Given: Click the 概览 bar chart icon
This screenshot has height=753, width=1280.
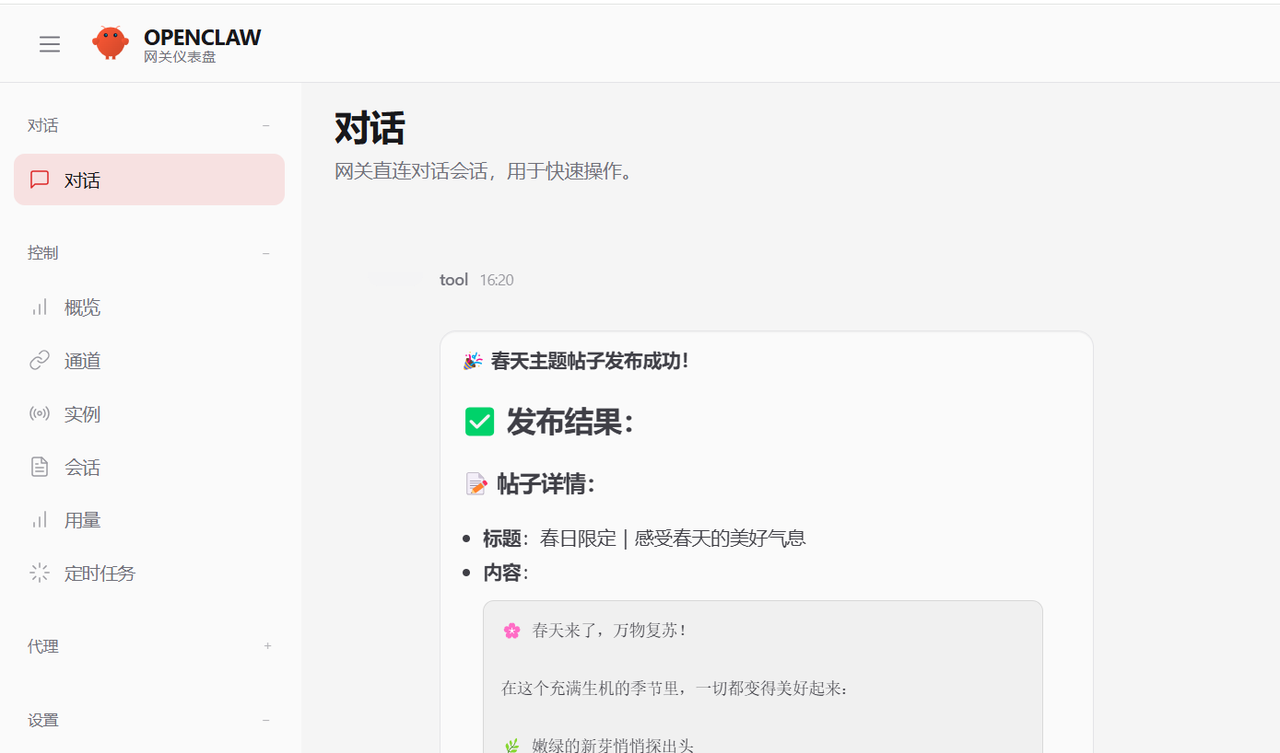Looking at the screenshot, I should click(40, 307).
